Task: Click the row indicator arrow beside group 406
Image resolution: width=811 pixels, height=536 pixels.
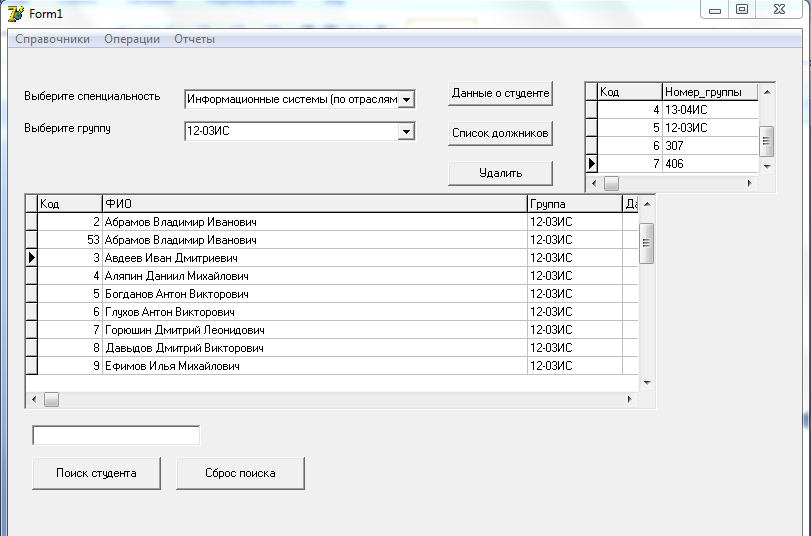Action: [x=592, y=164]
